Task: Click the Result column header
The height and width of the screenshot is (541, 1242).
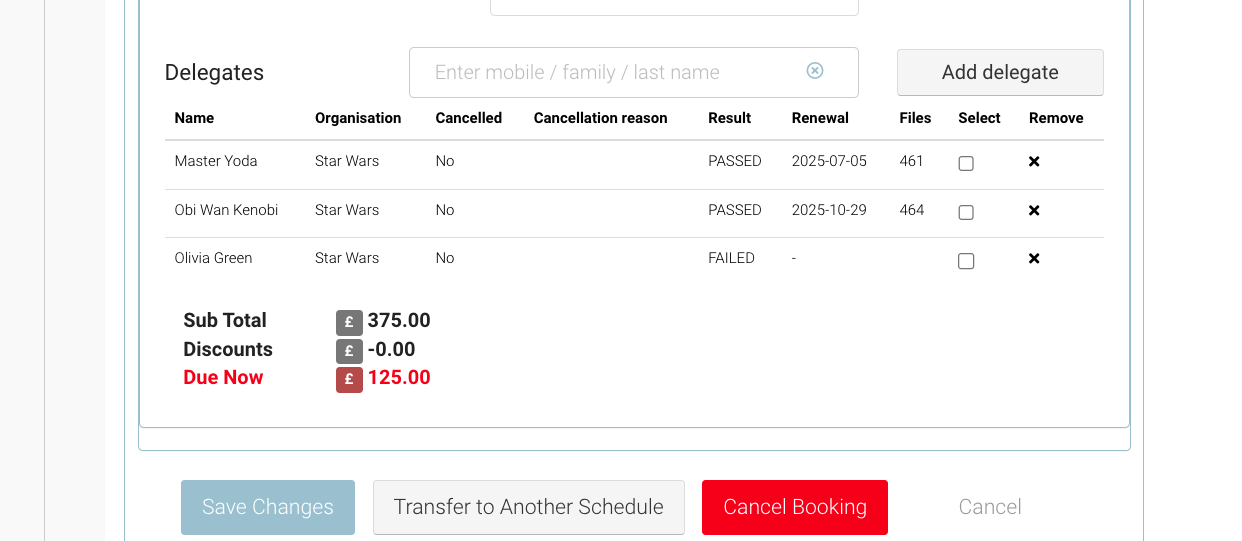Action: (x=729, y=118)
